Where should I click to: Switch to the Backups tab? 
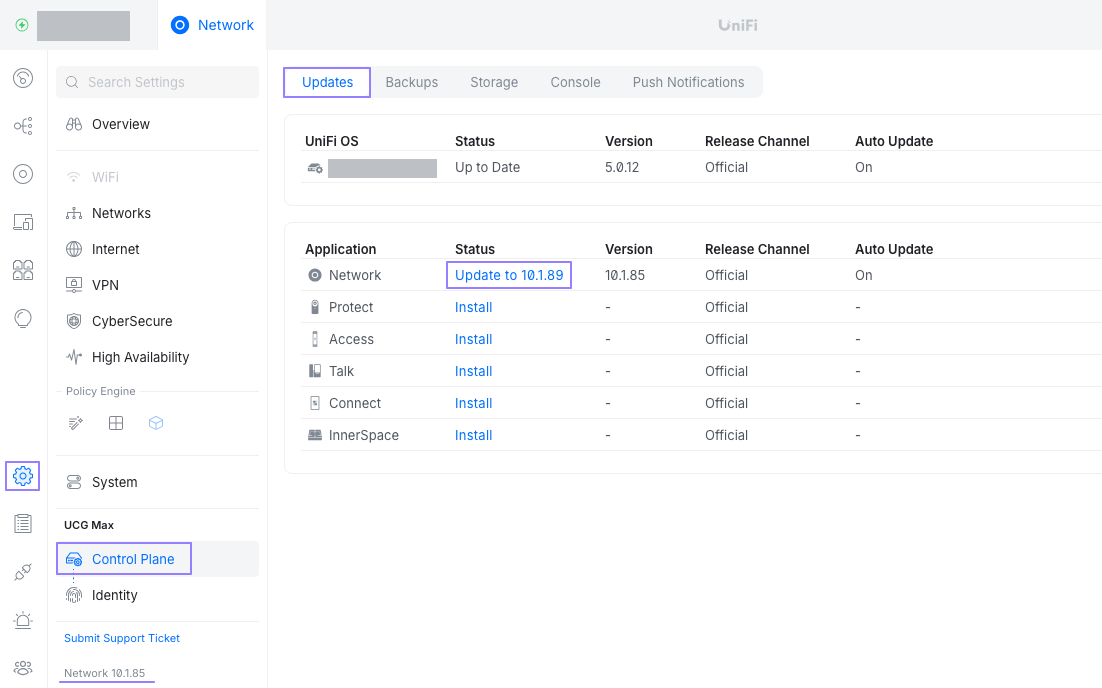click(411, 82)
